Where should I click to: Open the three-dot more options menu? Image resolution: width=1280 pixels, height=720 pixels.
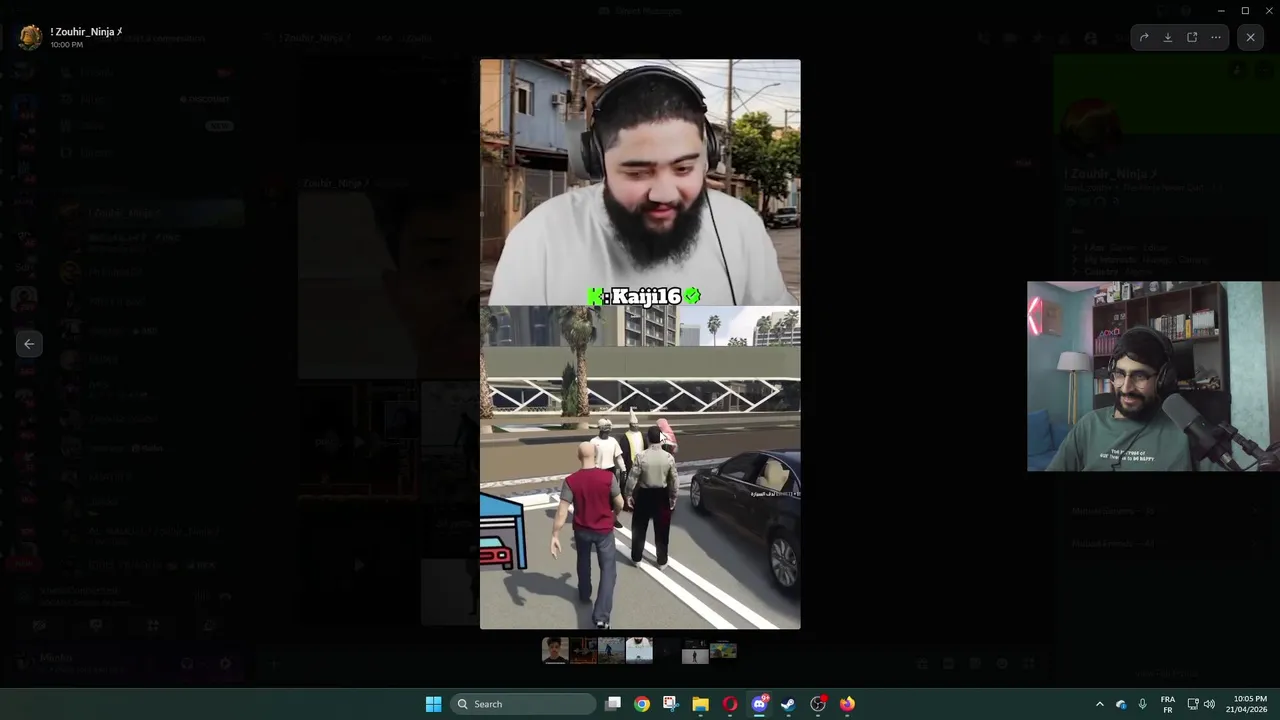(x=1216, y=37)
